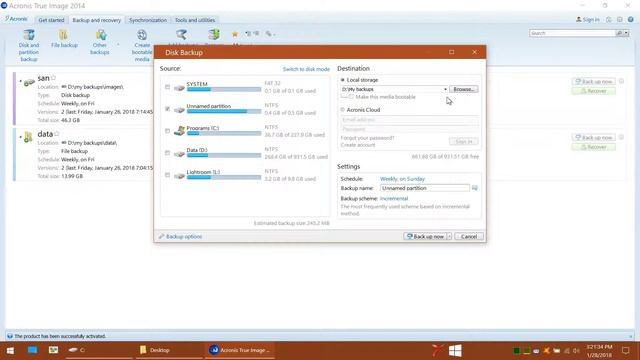Click the search magnifier icon

(619, 33)
